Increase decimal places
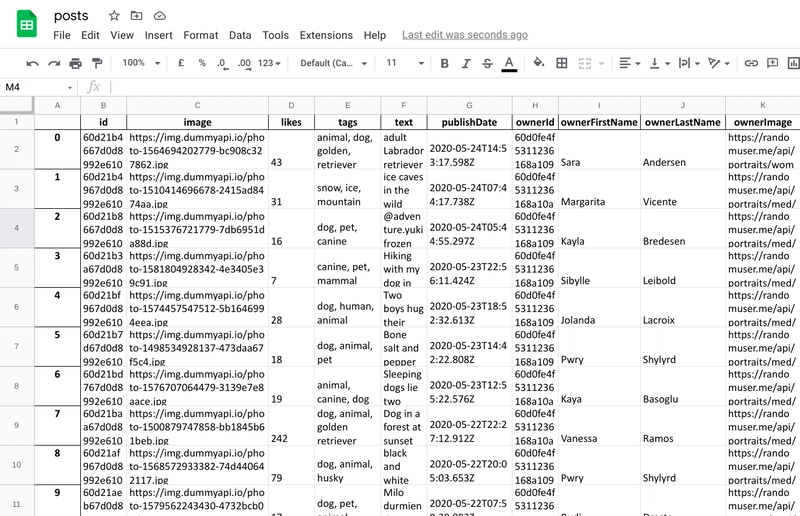The image size is (800, 516). pos(244,63)
